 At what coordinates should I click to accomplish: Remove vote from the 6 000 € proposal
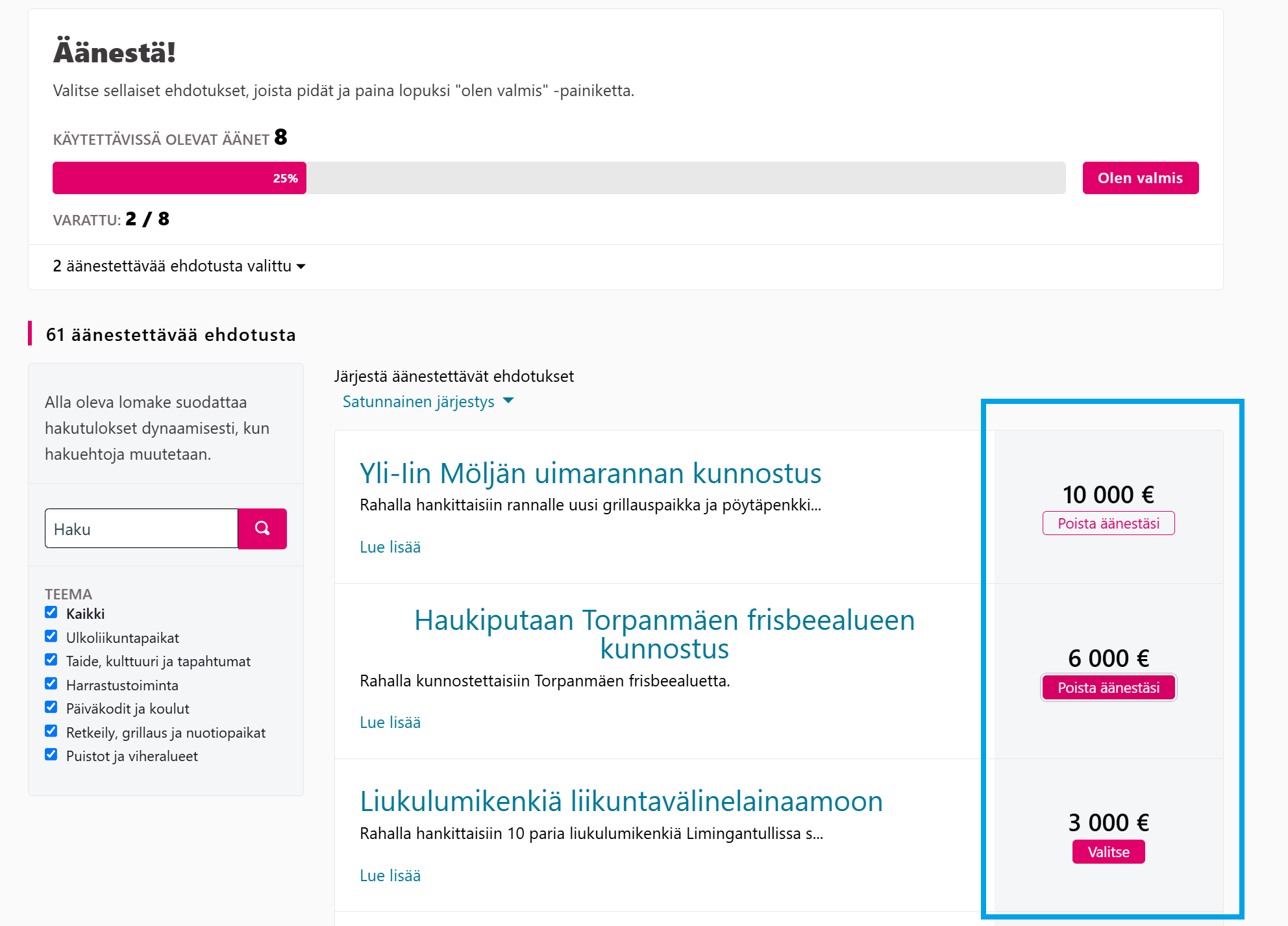[x=1108, y=688]
